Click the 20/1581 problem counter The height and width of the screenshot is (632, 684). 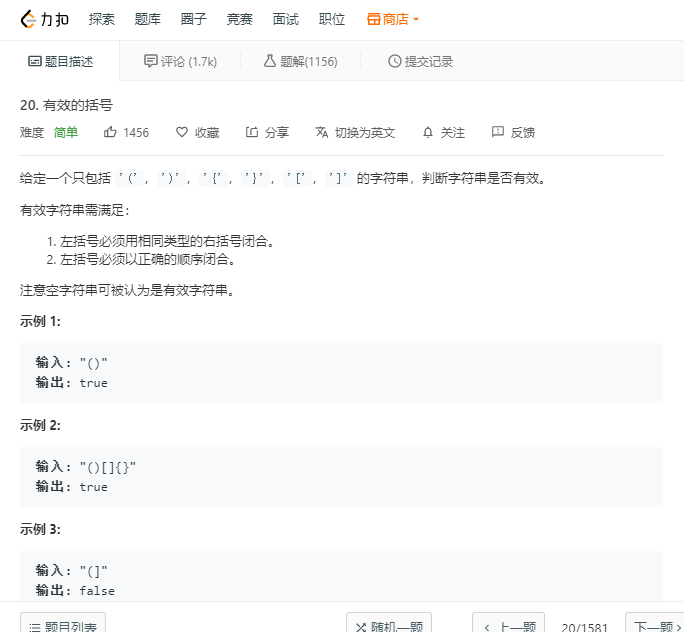point(584,627)
